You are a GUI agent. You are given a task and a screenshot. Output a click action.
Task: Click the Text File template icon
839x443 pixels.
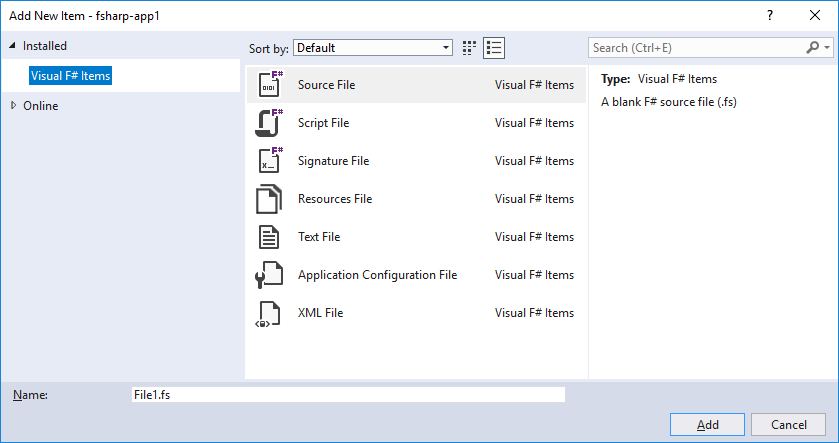[270, 237]
